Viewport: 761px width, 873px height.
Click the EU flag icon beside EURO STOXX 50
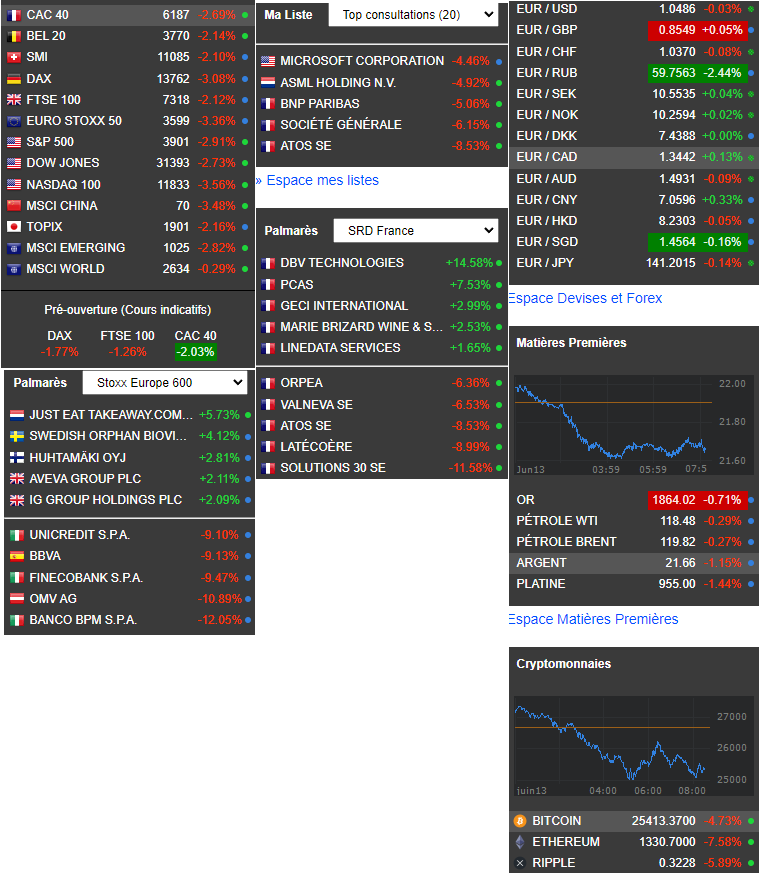[14, 121]
